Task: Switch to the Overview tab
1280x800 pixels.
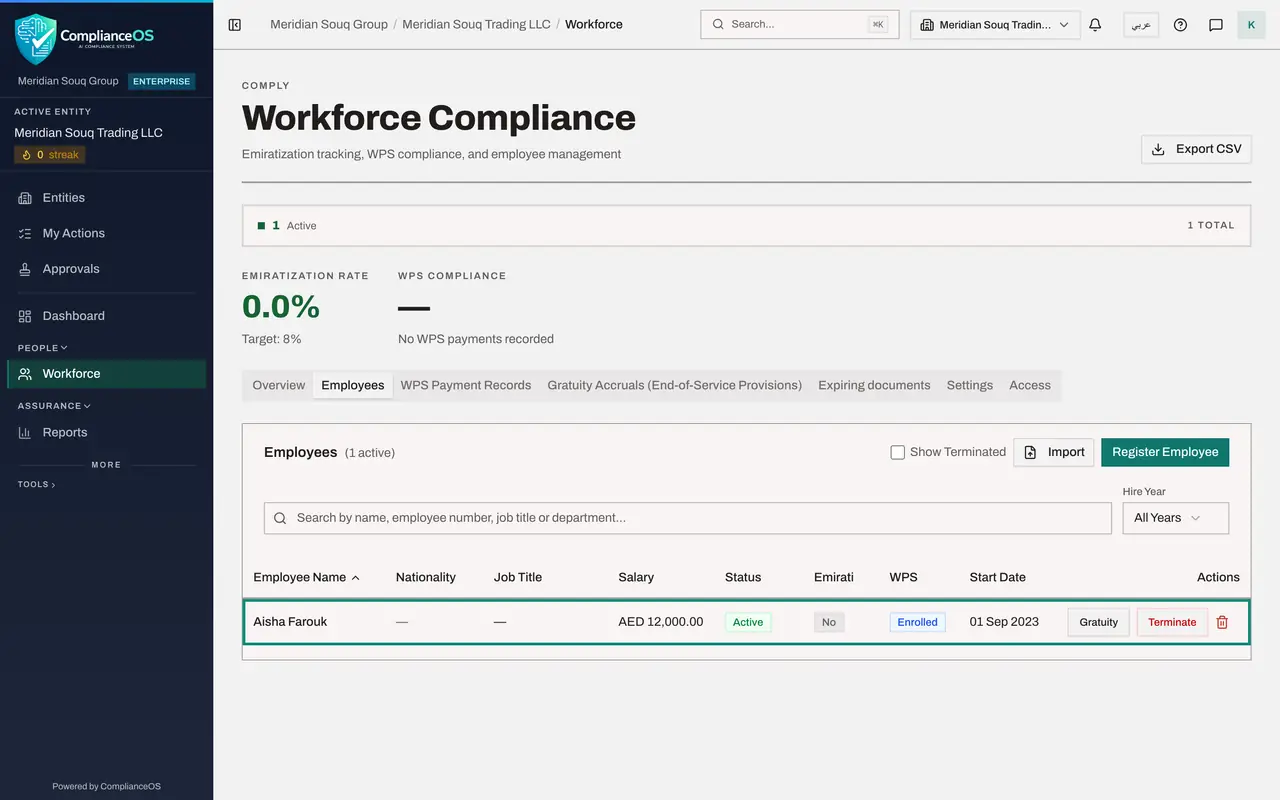Action: coord(279,385)
